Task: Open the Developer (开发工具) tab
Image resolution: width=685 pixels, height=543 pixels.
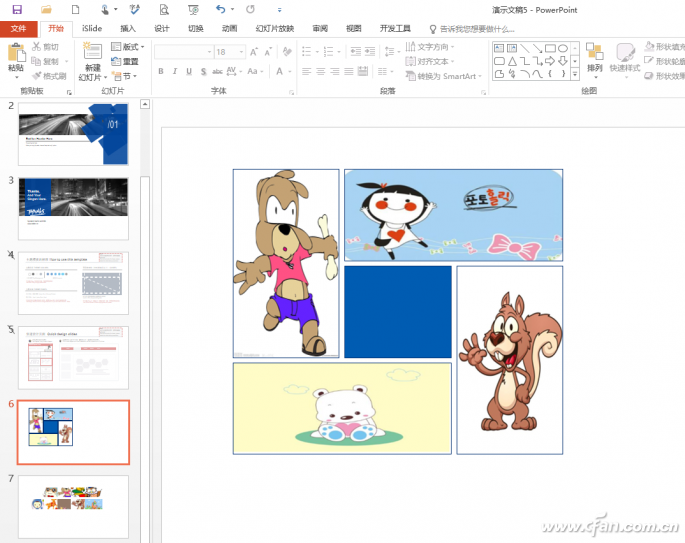Action: coord(395,28)
